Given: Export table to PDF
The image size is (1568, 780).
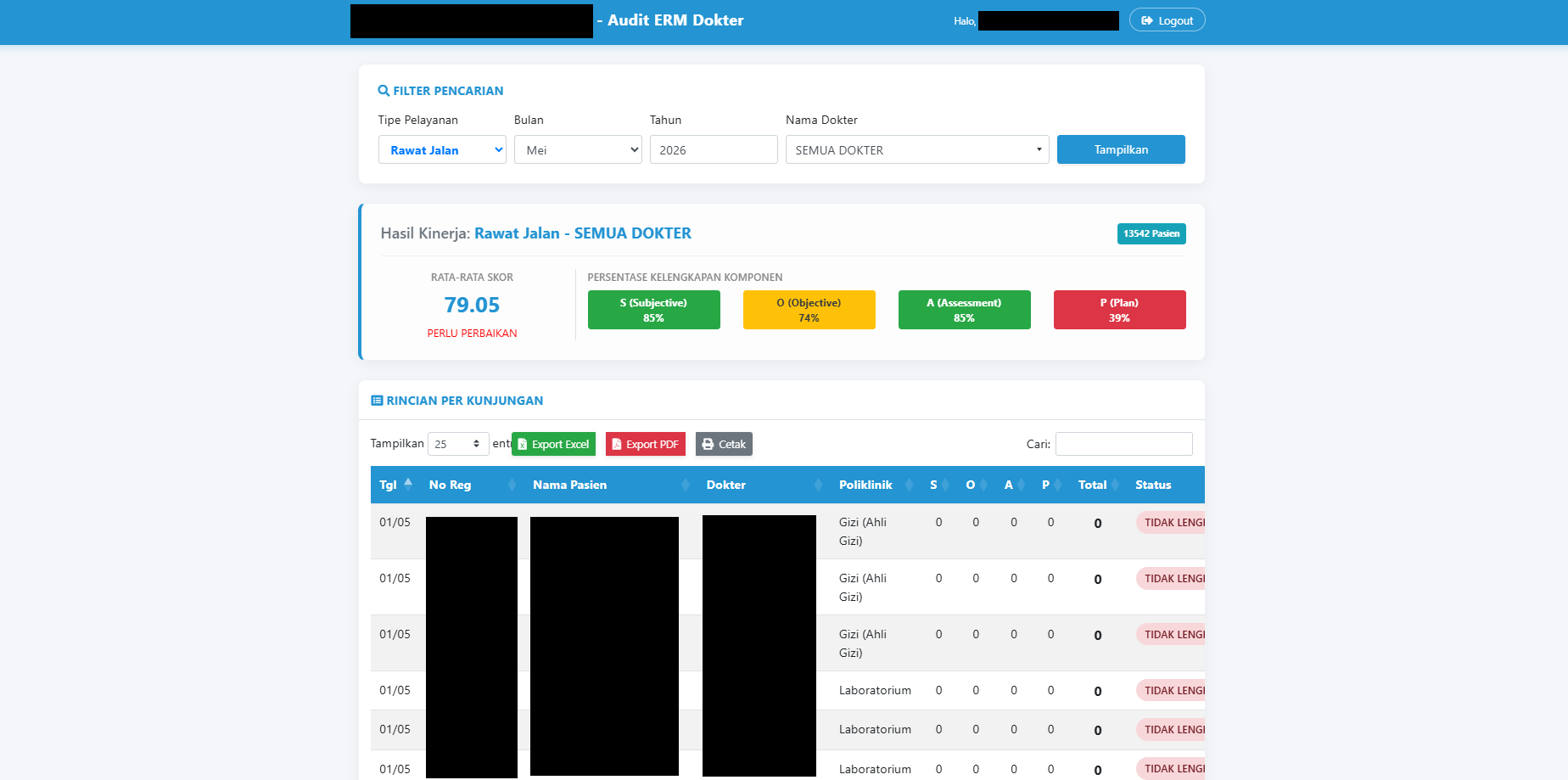Looking at the screenshot, I should pos(646,444).
